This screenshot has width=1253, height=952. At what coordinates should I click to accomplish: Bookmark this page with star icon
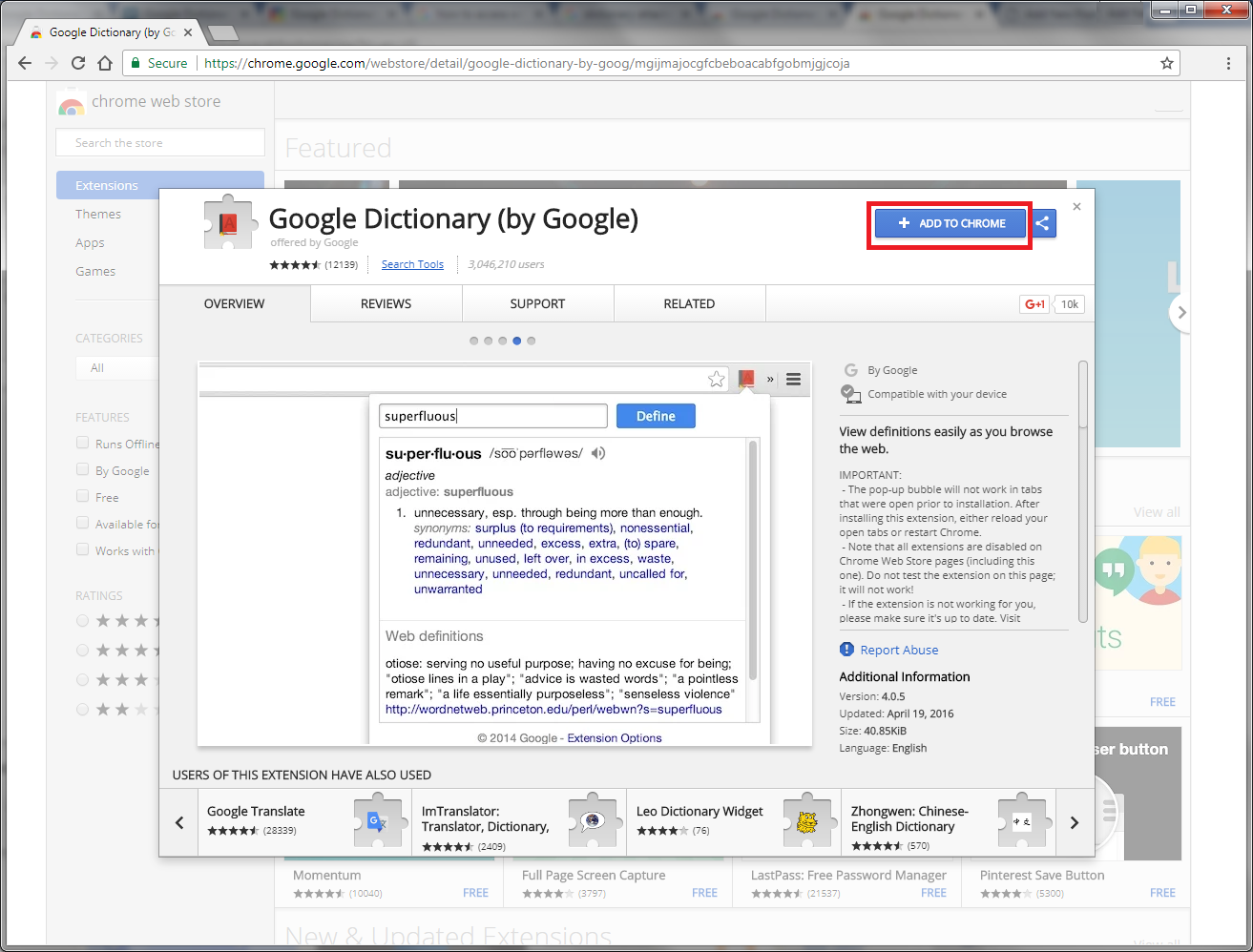[1166, 63]
